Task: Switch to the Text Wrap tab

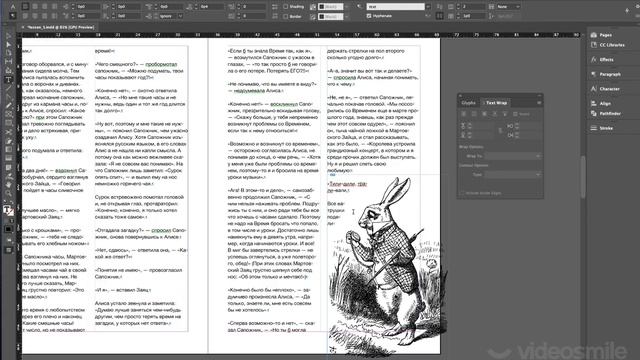Action: (496, 103)
